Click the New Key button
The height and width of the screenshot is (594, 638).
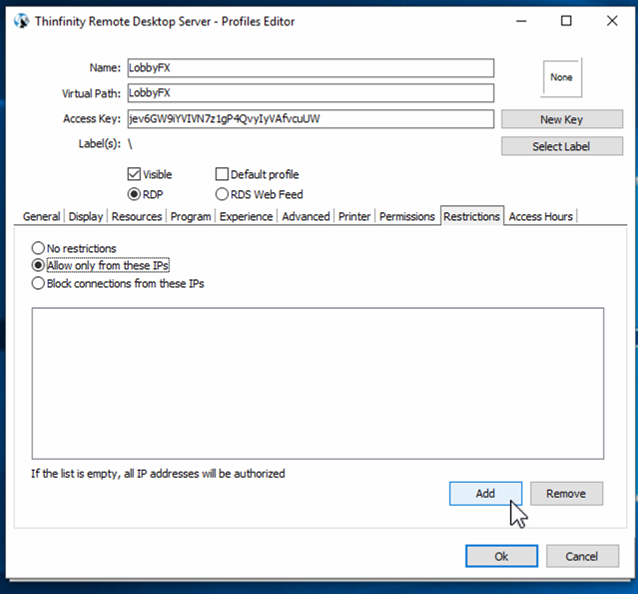561,119
